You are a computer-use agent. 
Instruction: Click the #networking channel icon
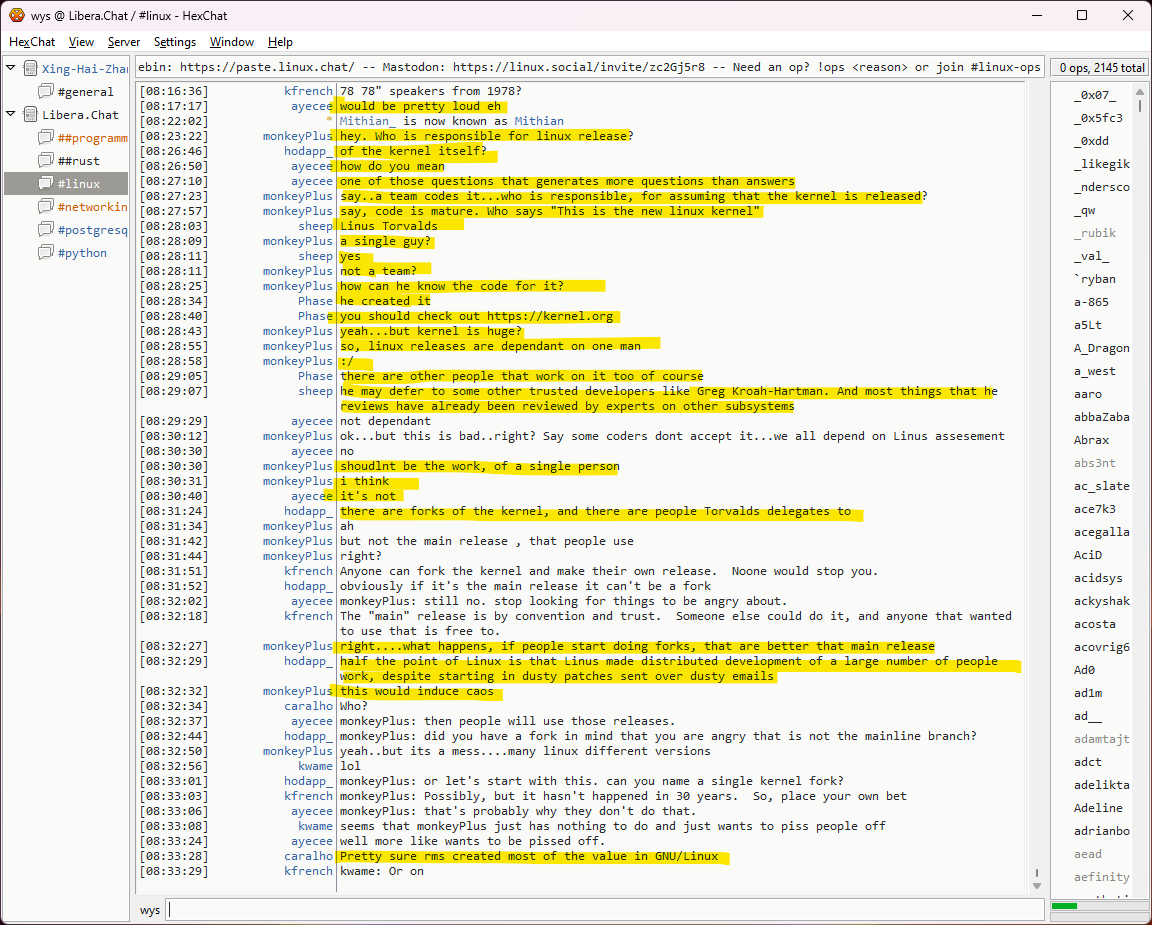pos(45,207)
